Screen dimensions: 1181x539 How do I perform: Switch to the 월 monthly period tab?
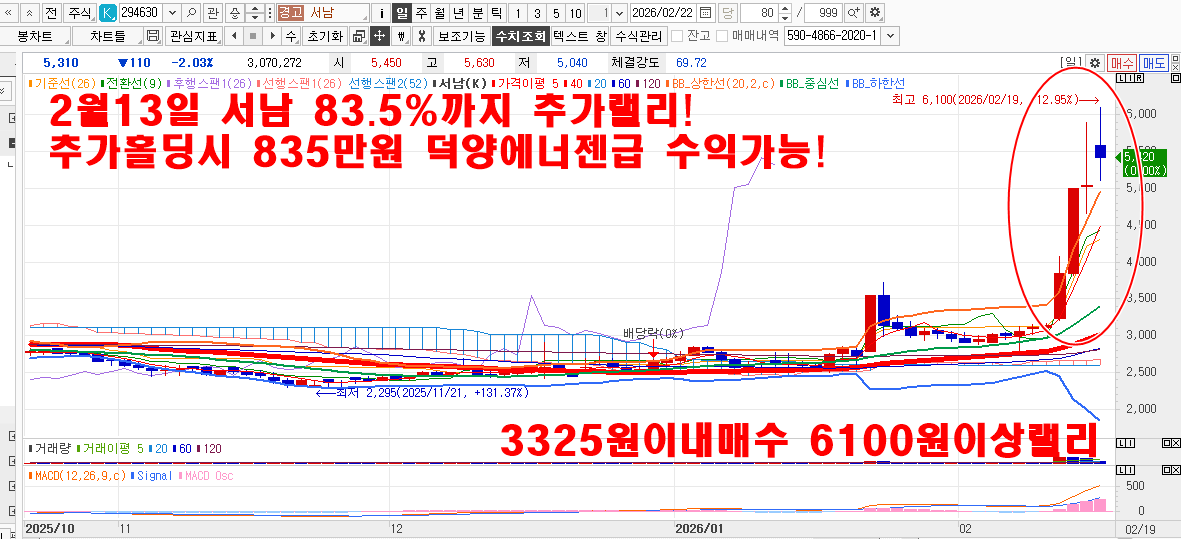[x=438, y=13]
